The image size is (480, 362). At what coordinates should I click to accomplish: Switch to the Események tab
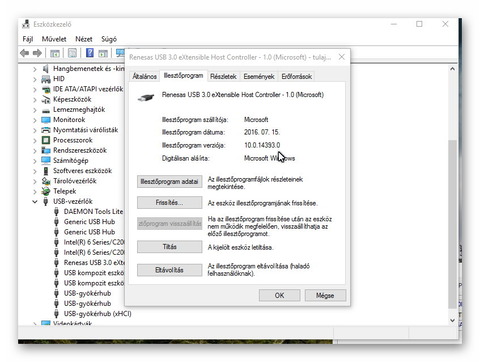click(x=259, y=76)
